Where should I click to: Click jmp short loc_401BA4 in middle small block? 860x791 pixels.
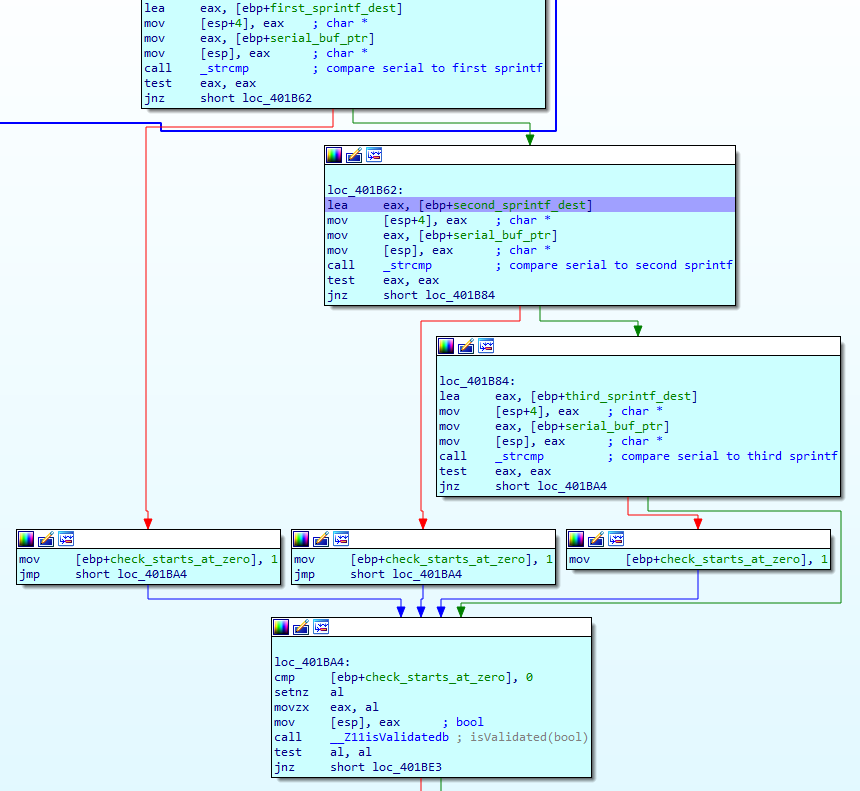coord(378,574)
